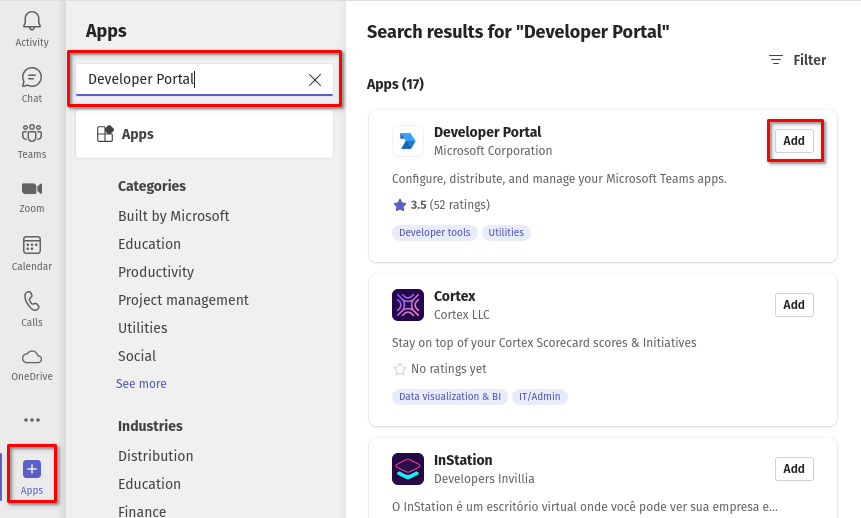Click the Cortex empty star rating
861x518 pixels.
(x=400, y=369)
